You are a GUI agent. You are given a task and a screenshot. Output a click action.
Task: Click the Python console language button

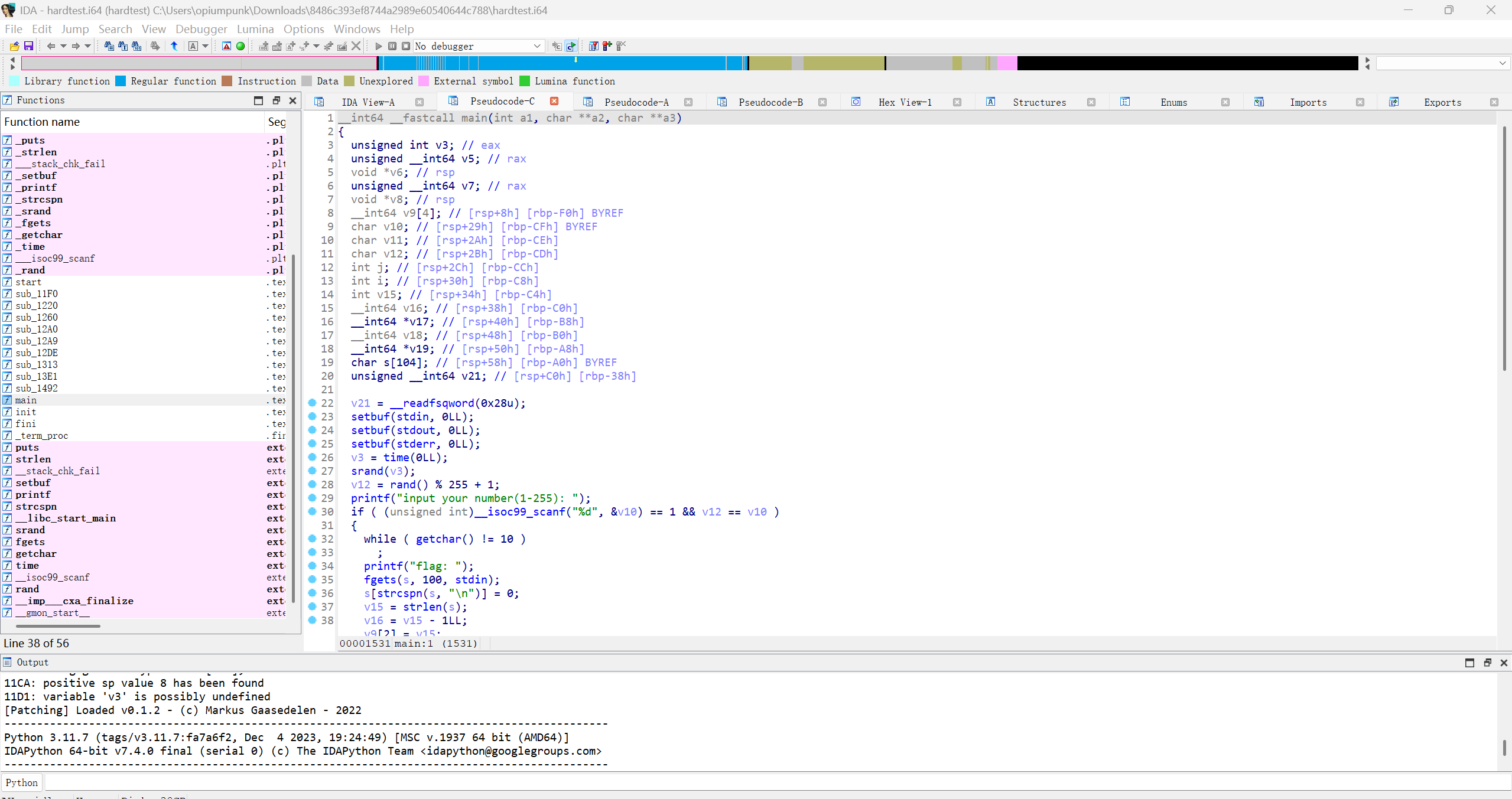coord(22,782)
